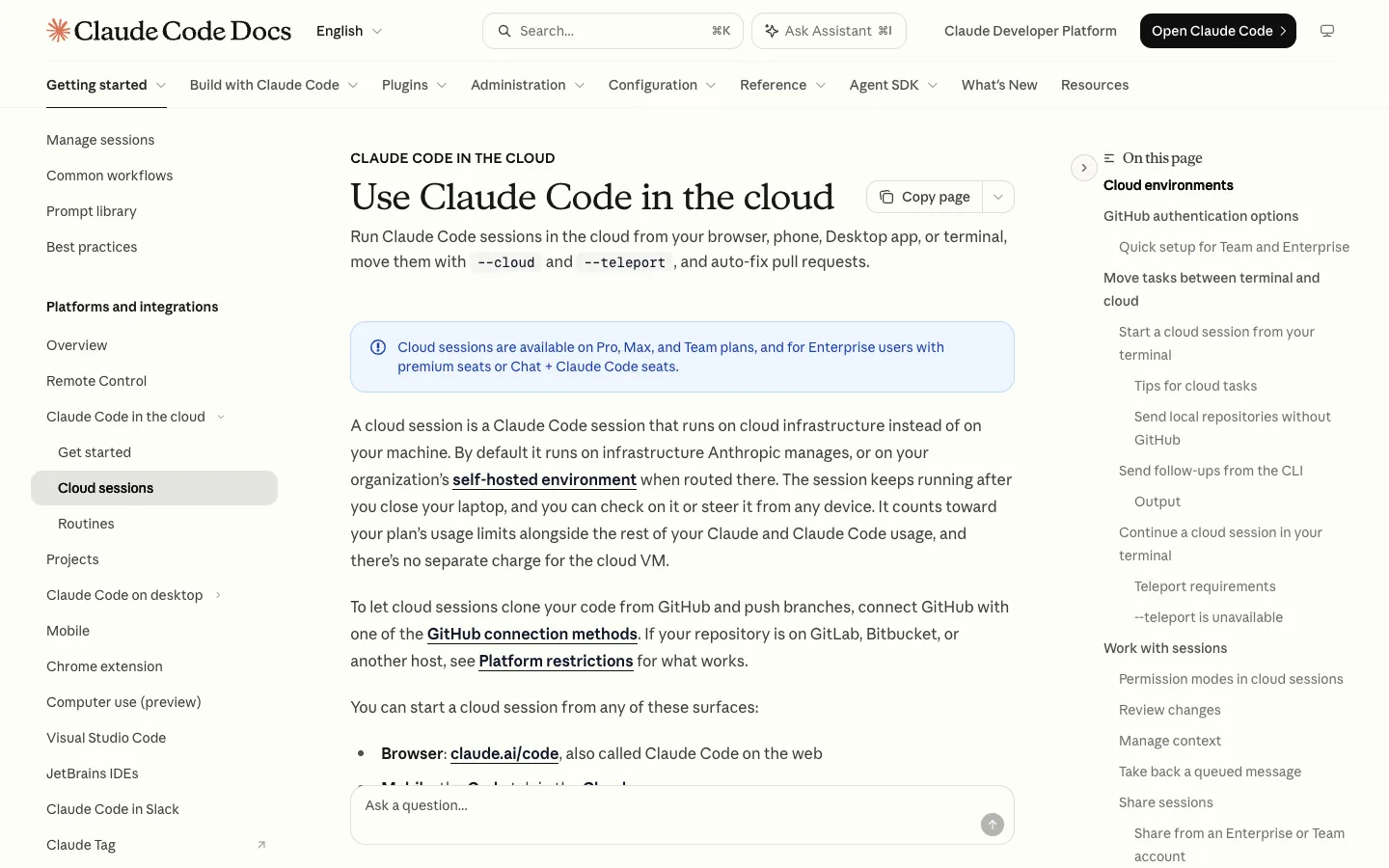Jump to GitHub authentication options section
This screenshot has height=868, width=1389.
(x=1201, y=216)
